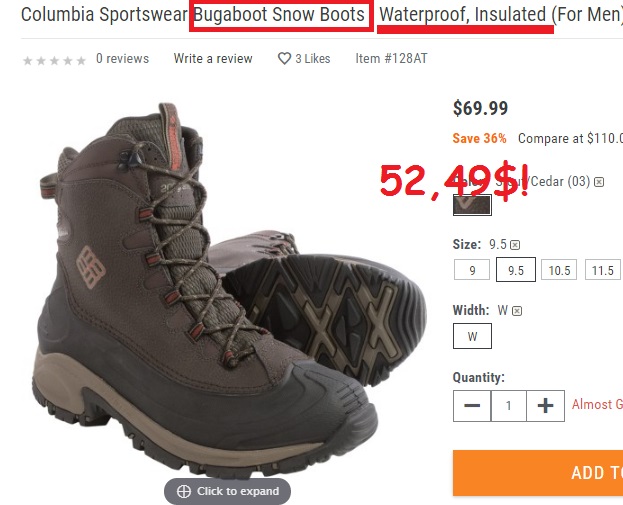
Task: Click the expand magnifier icon on image
Action: [184, 491]
